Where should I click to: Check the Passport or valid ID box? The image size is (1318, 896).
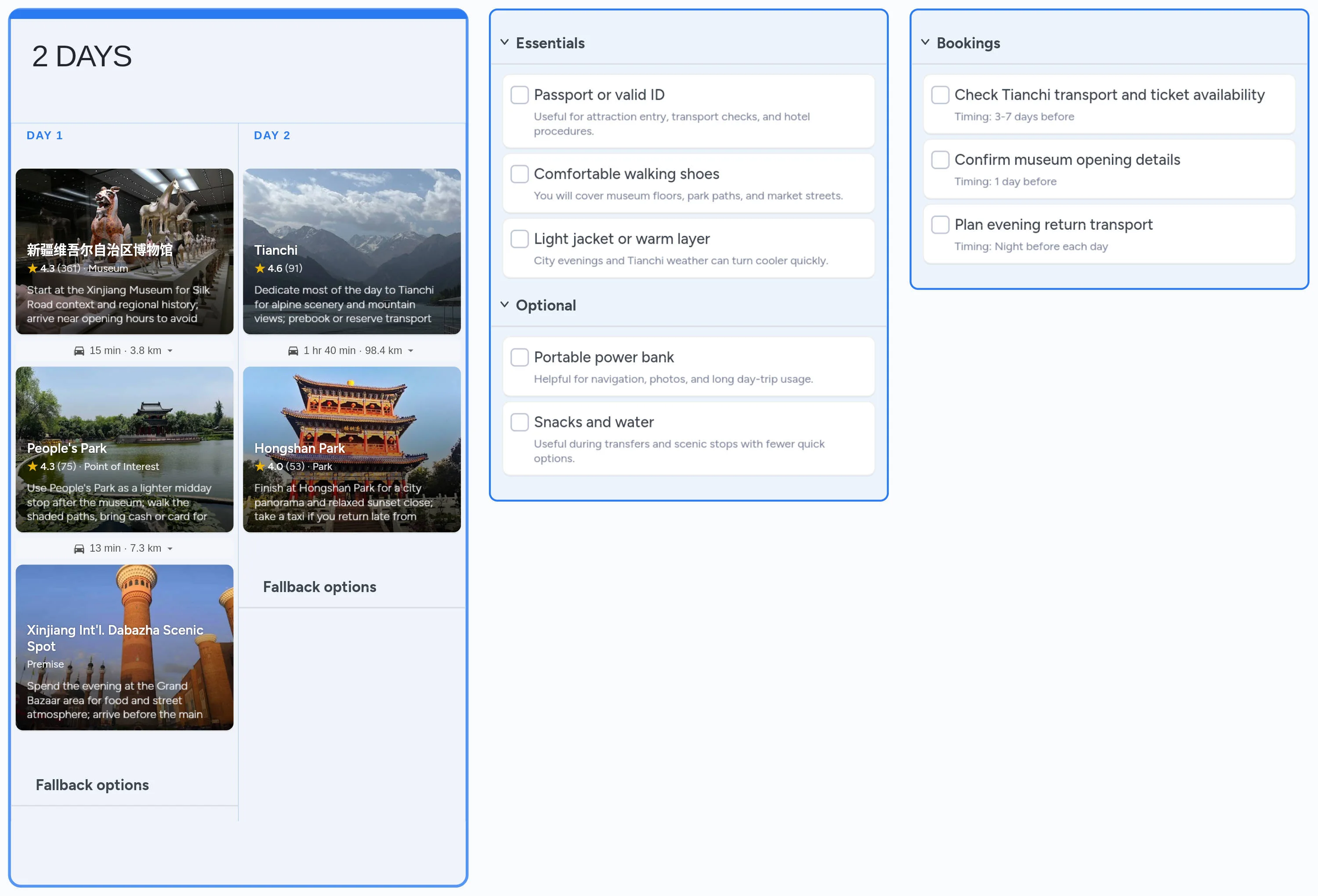point(519,95)
